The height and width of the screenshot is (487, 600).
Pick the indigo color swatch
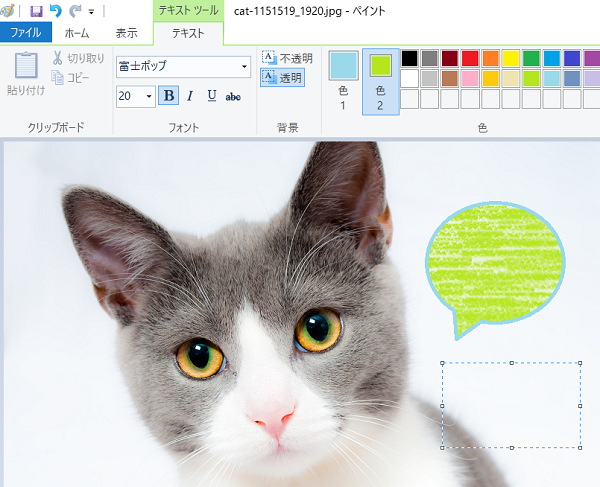pos(572,59)
